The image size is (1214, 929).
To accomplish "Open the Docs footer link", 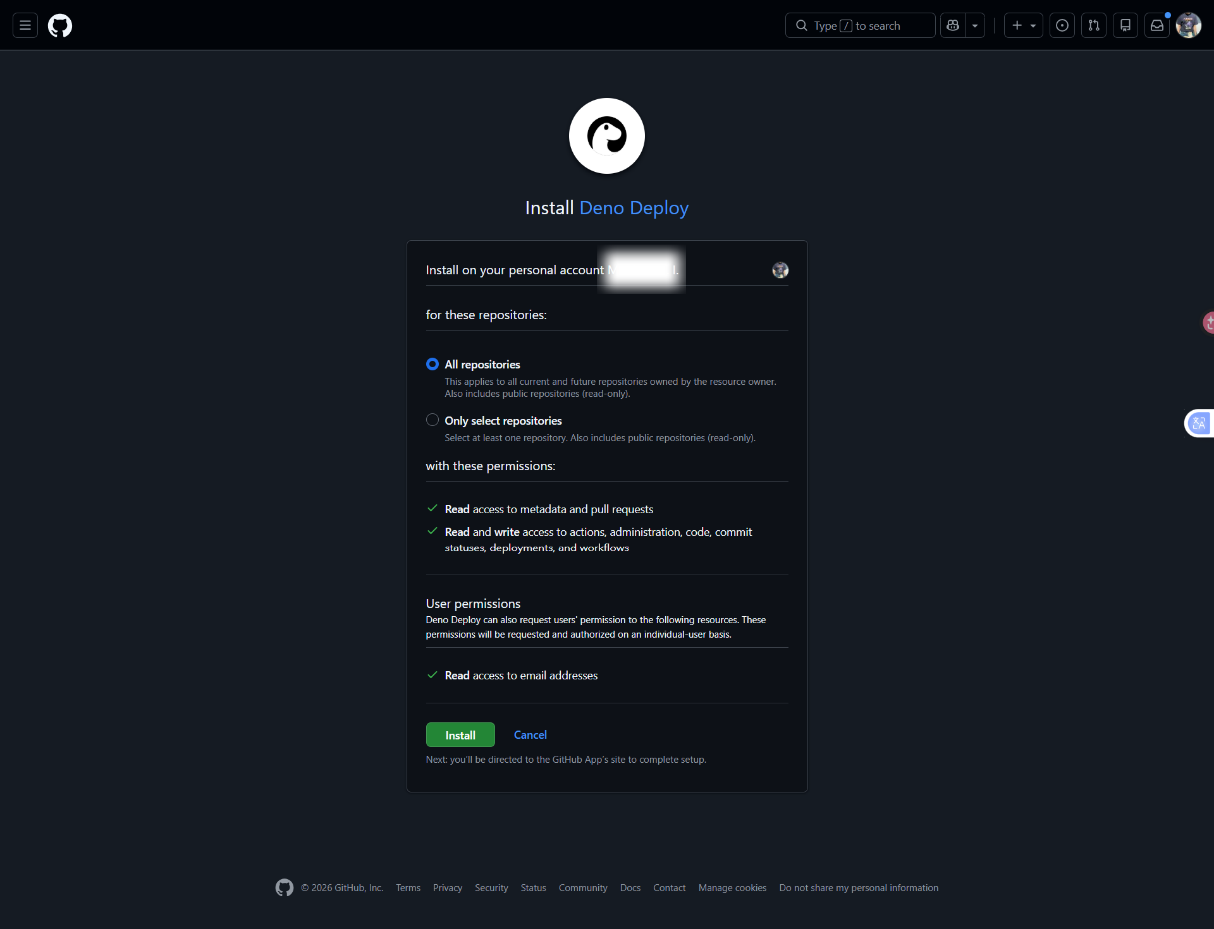I will (x=630, y=888).
